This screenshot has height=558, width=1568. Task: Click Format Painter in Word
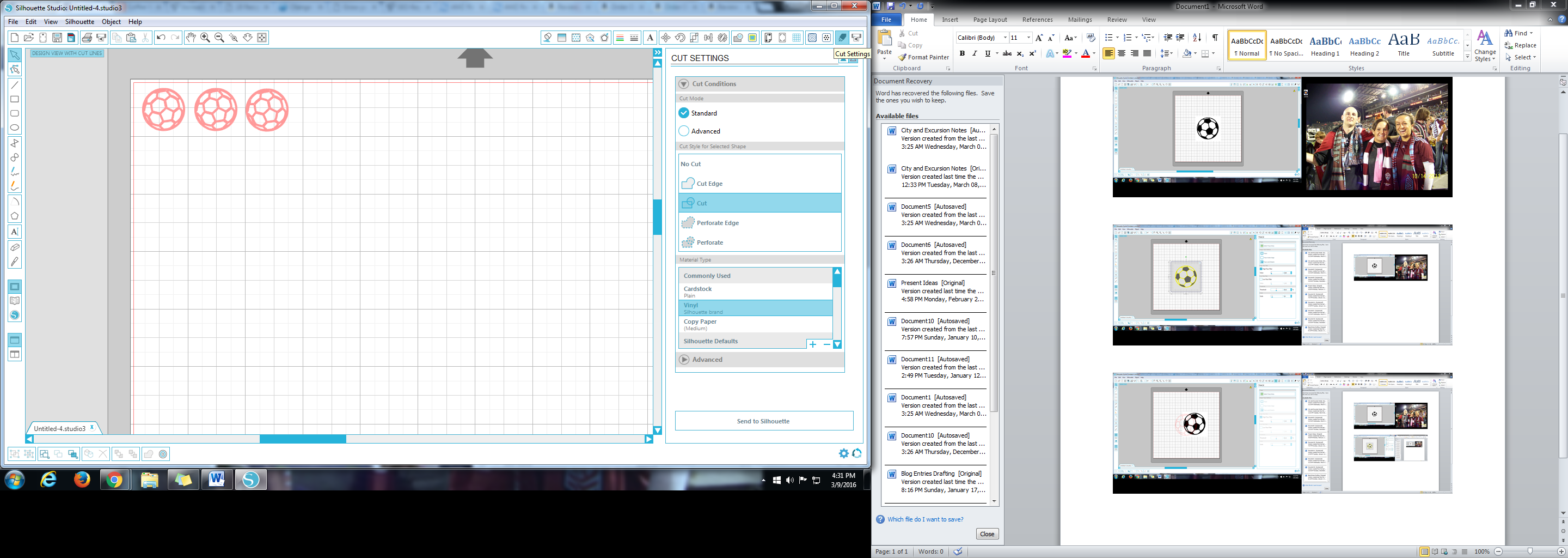pos(923,57)
